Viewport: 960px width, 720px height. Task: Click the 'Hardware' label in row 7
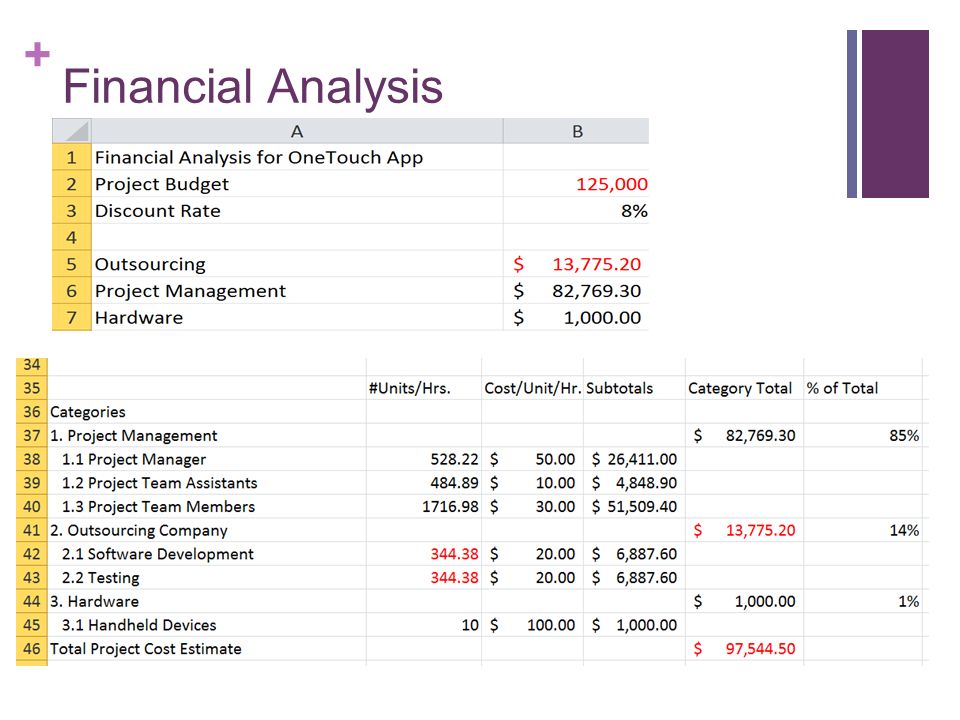(139, 318)
